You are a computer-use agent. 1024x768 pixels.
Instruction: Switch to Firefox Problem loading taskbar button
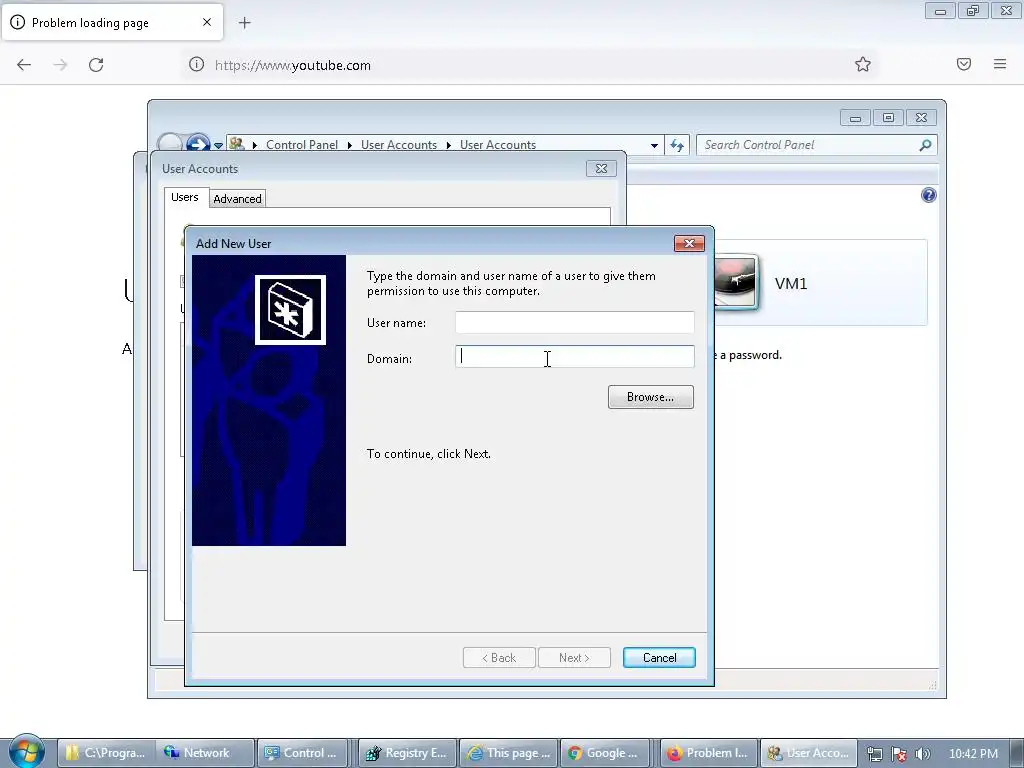click(709, 753)
